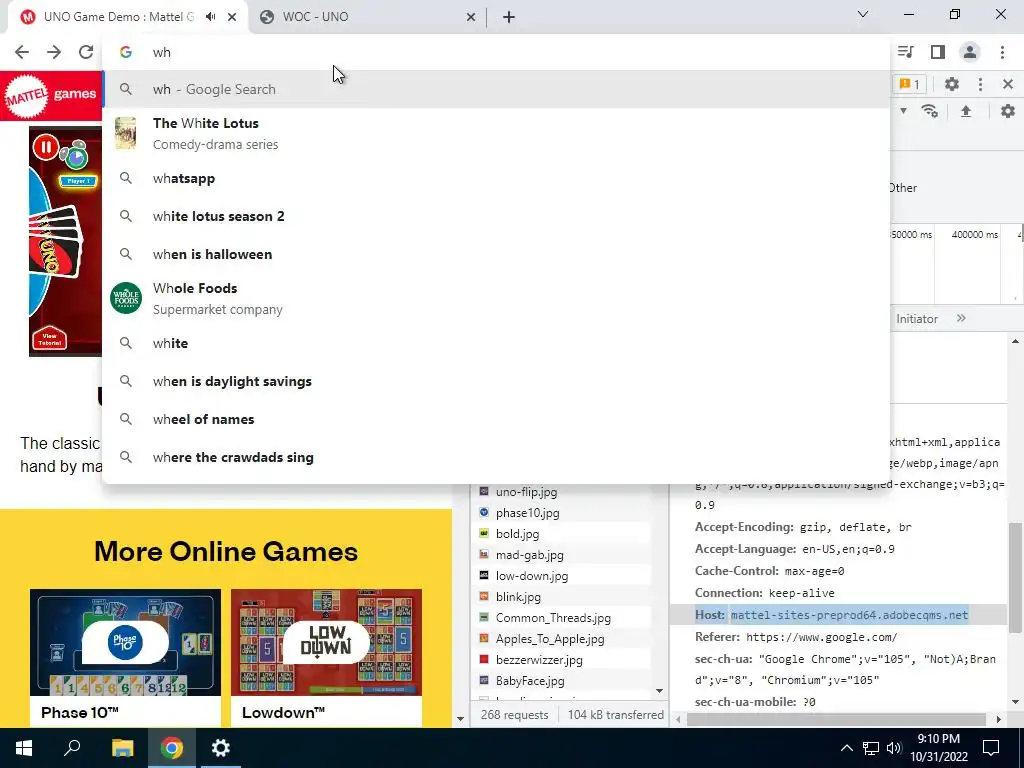The image size is (1024, 768).
Task: Choose 'white lotus season 2' suggestion
Action: coord(496,216)
